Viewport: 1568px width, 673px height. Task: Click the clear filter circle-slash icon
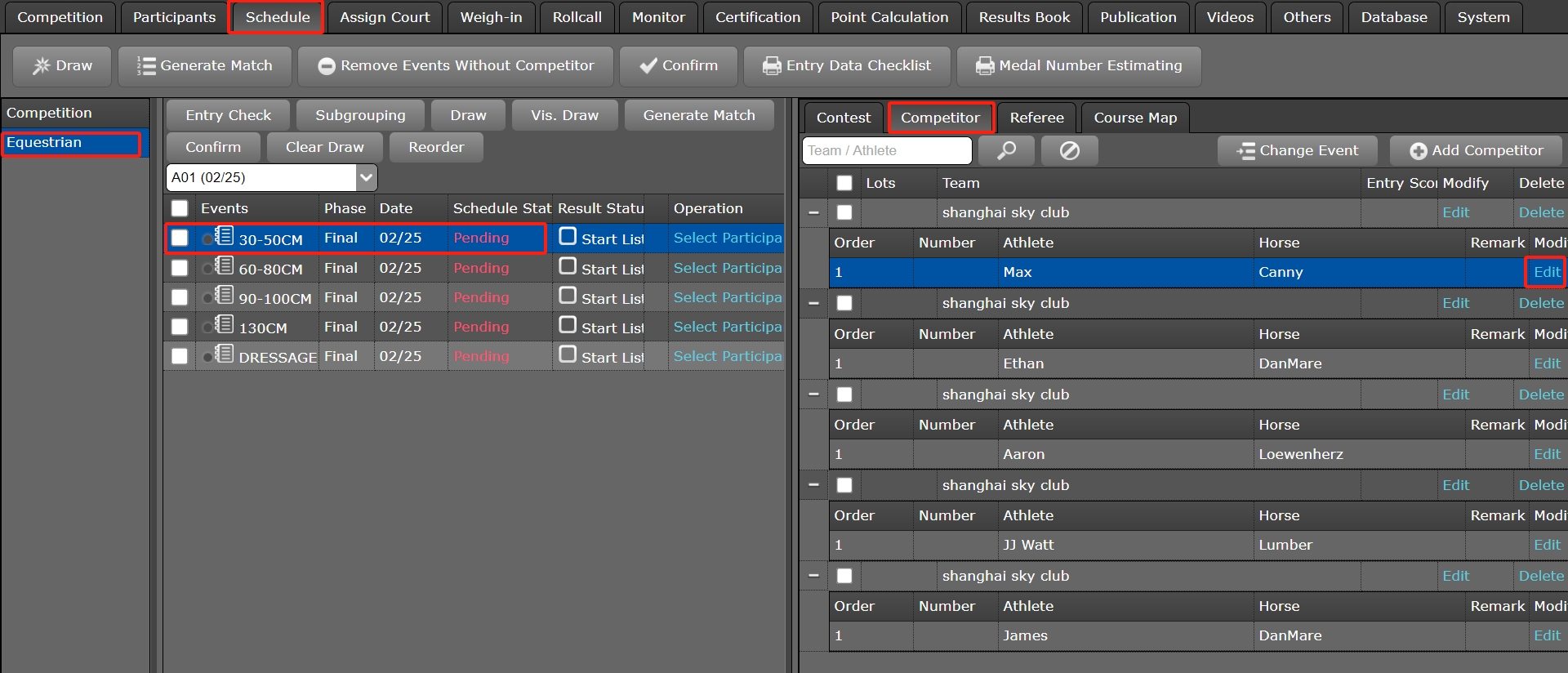(1069, 151)
